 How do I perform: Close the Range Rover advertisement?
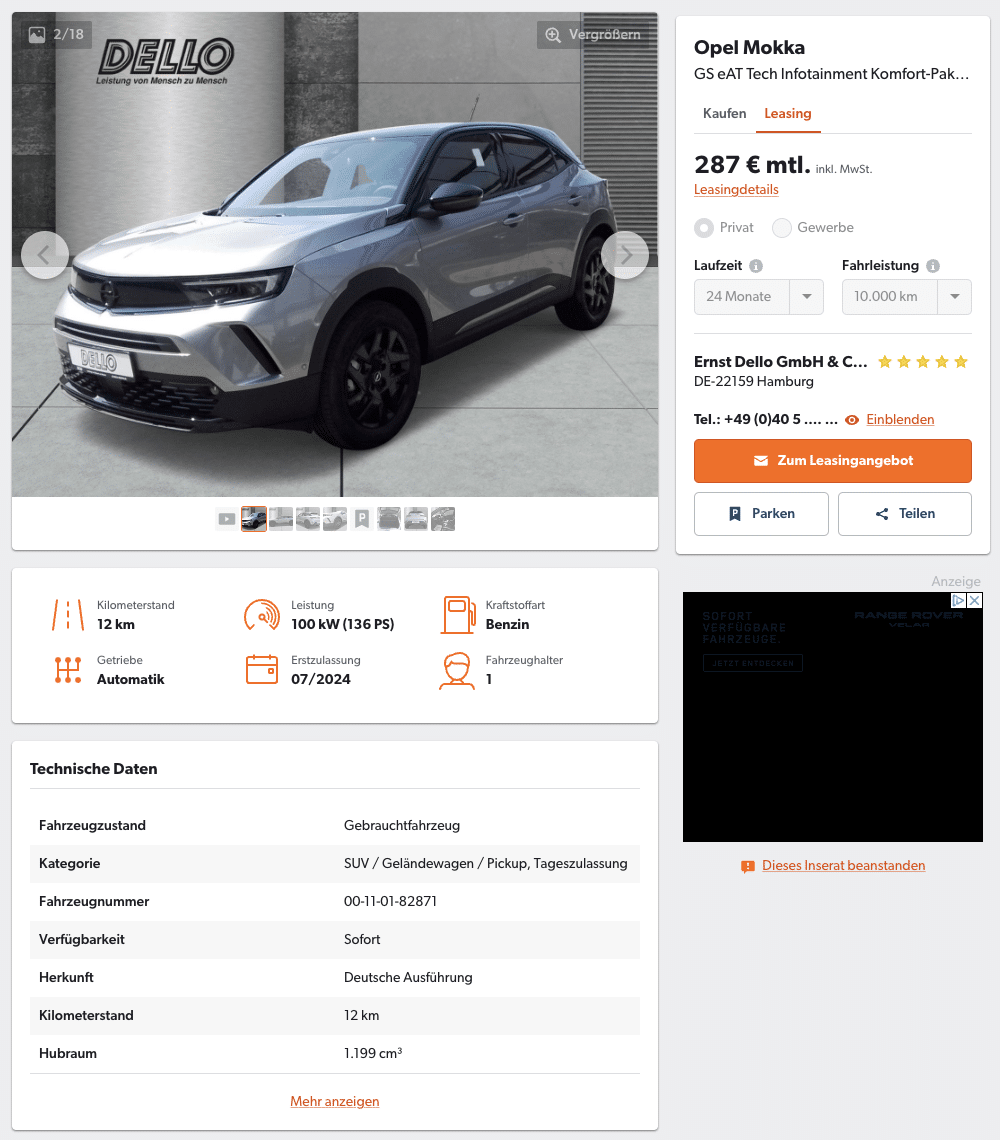(x=975, y=600)
